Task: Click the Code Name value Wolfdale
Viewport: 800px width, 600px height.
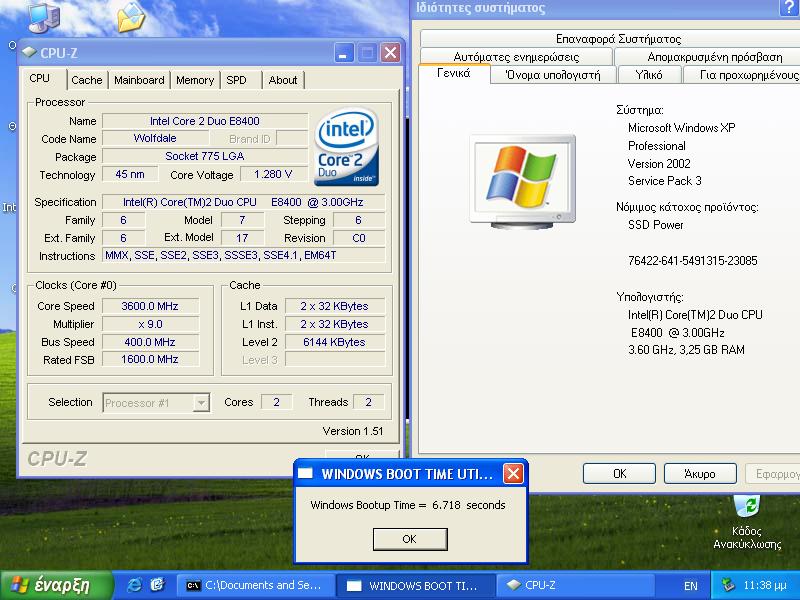Action: tap(155, 138)
